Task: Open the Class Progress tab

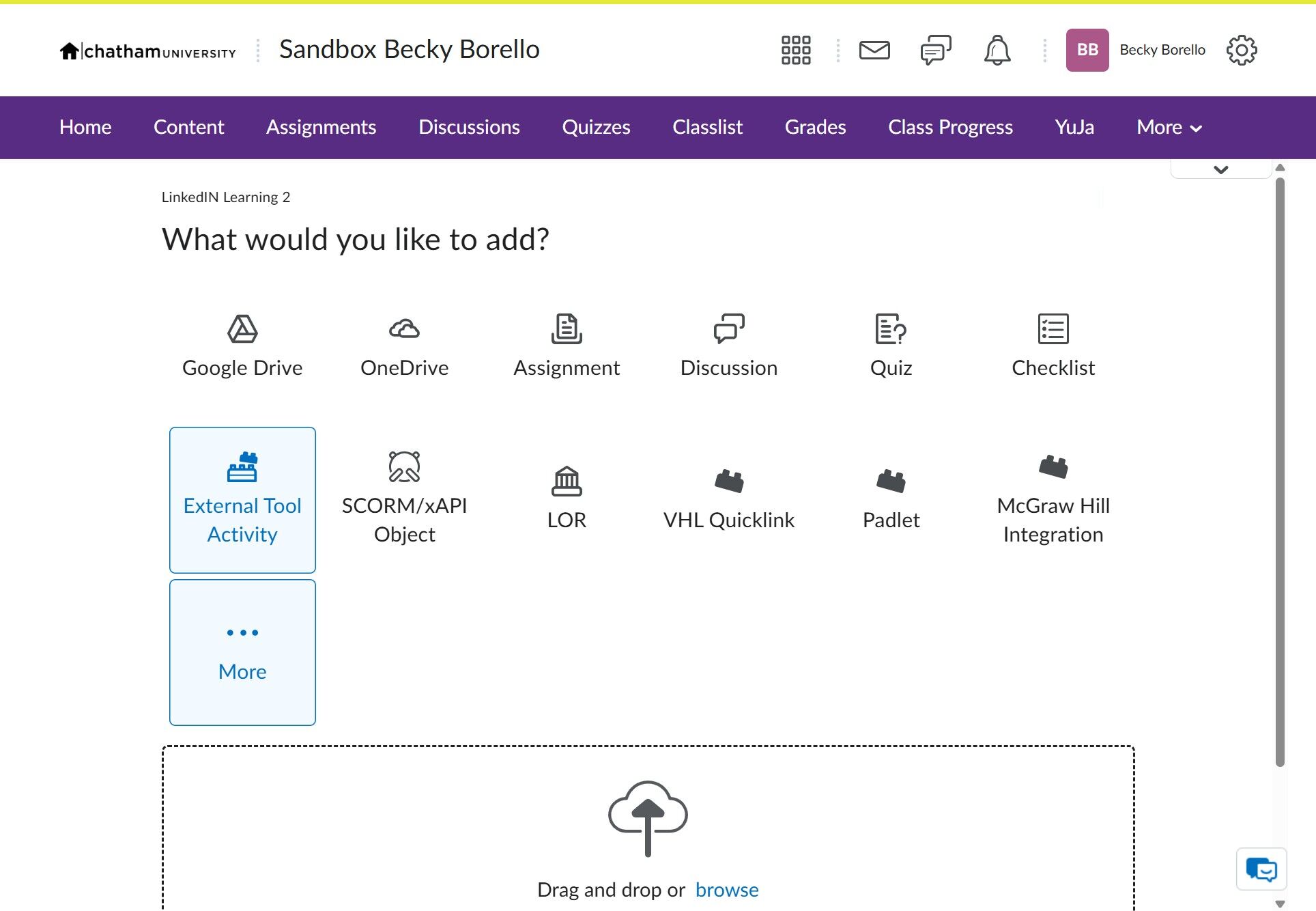Action: (950, 127)
